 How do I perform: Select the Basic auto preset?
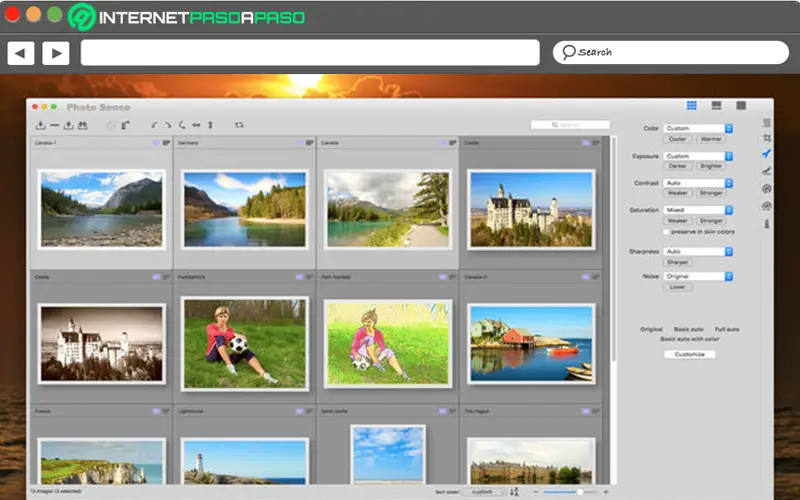point(689,330)
